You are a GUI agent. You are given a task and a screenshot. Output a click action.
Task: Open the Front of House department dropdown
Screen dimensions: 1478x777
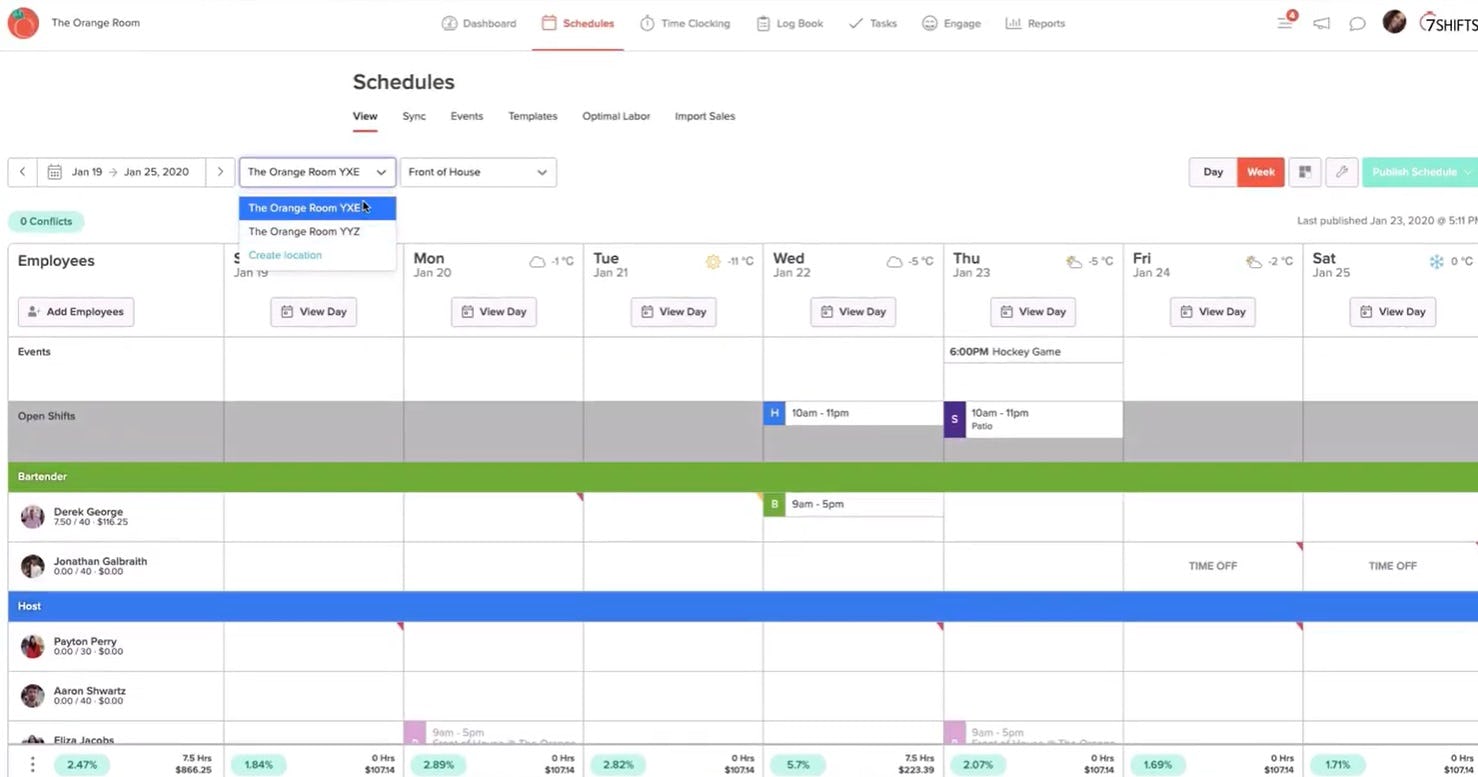click(478, 172)
